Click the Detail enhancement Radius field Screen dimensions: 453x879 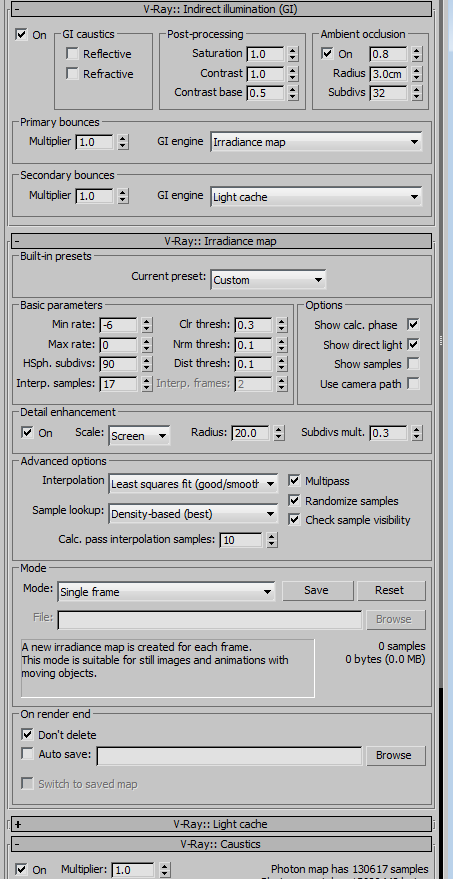(x=250, y=433)
